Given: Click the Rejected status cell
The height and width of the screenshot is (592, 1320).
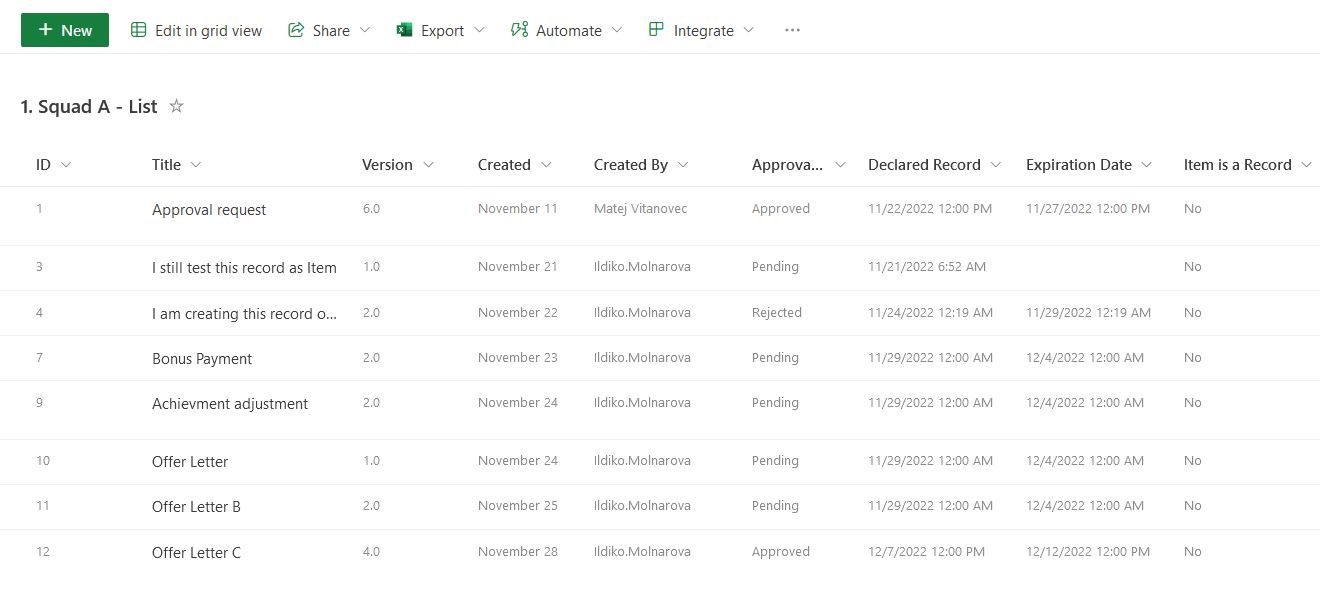Looking at the screenshot, I should (777, 313).
